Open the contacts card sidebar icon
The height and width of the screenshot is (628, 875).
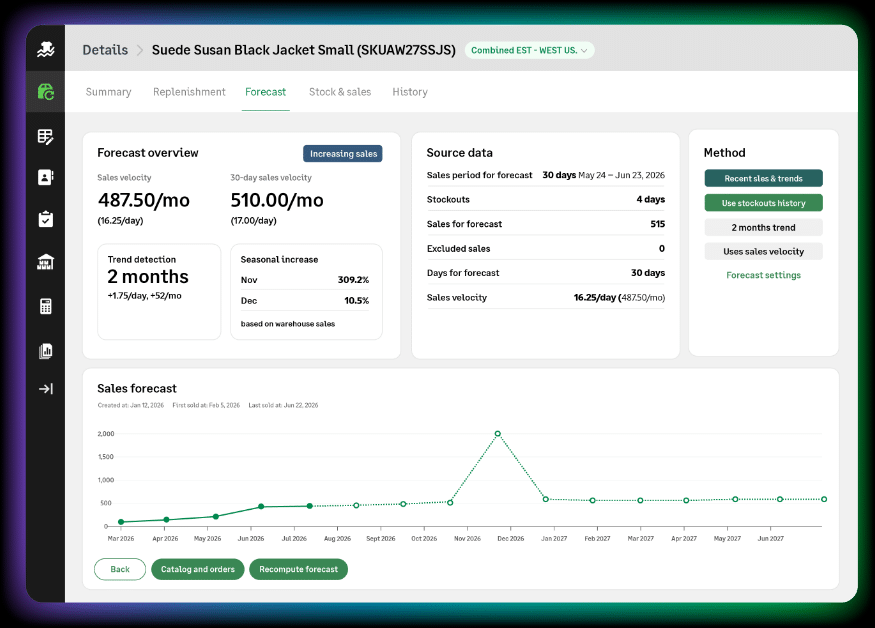click(46, 178)
